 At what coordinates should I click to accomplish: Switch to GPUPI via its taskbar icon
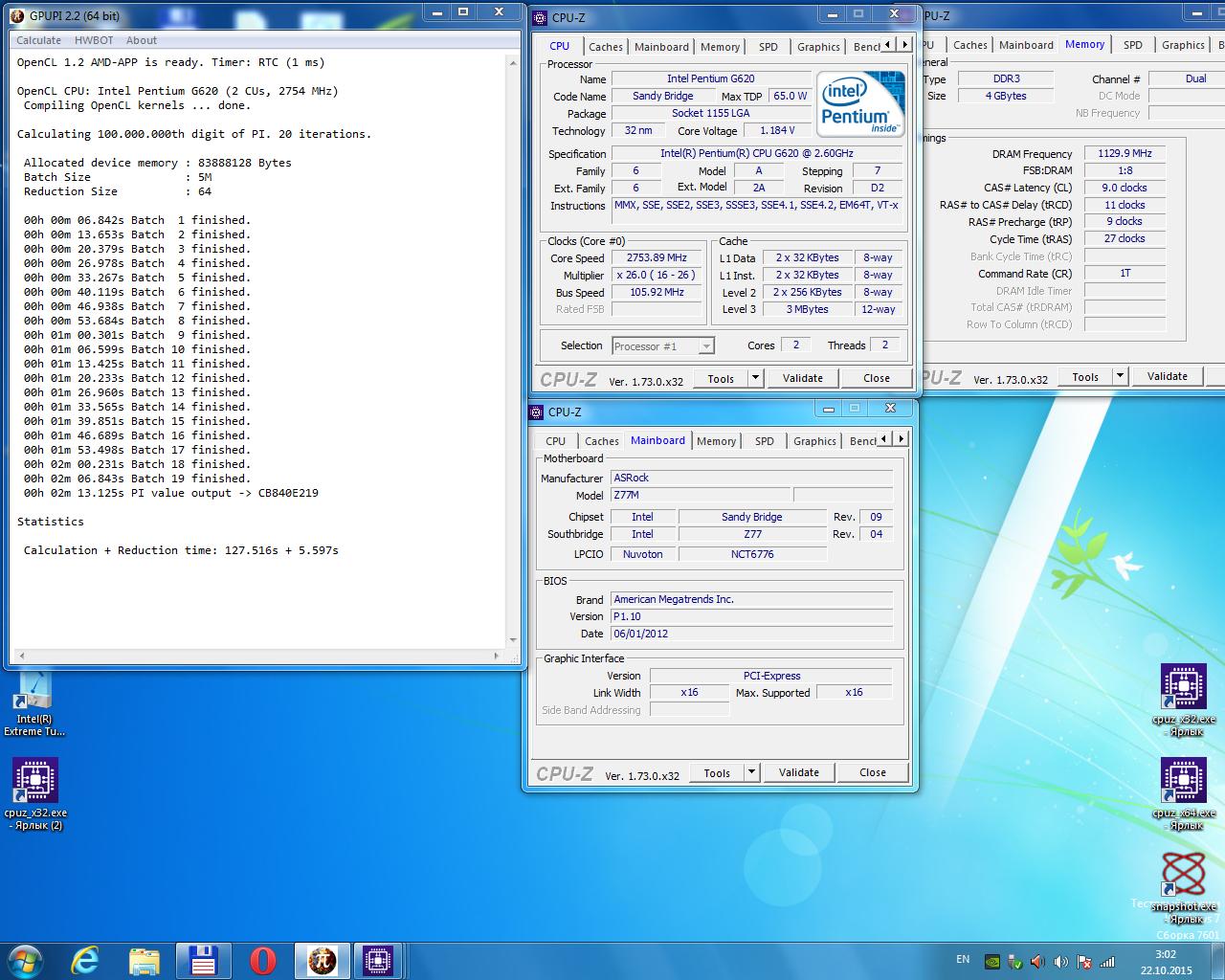pyautogui.click(x=322, y=960)
